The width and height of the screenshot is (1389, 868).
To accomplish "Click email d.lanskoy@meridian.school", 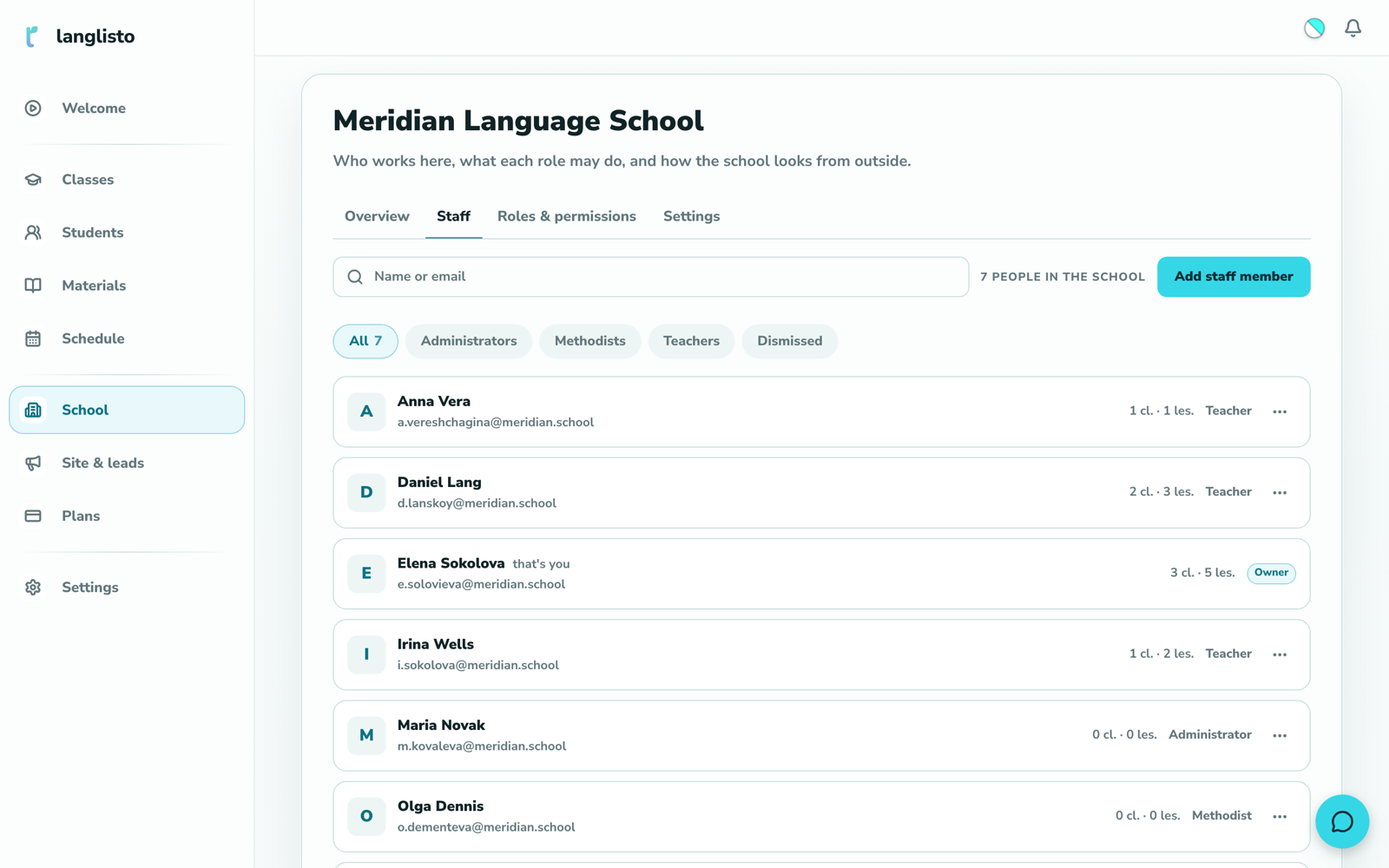I will (477, 503).
